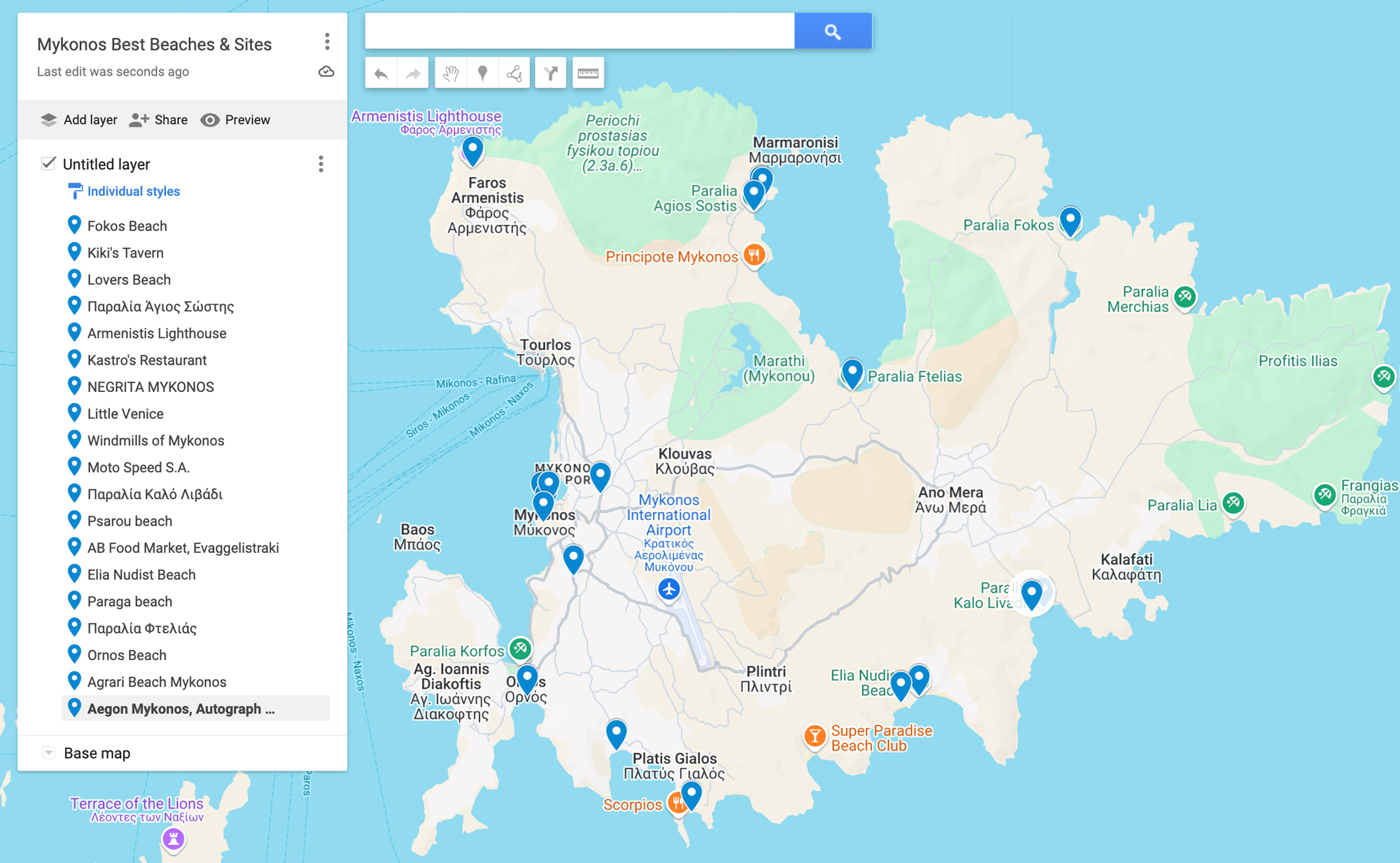
Task: Expand the Base map section
Action: (48, 753)
